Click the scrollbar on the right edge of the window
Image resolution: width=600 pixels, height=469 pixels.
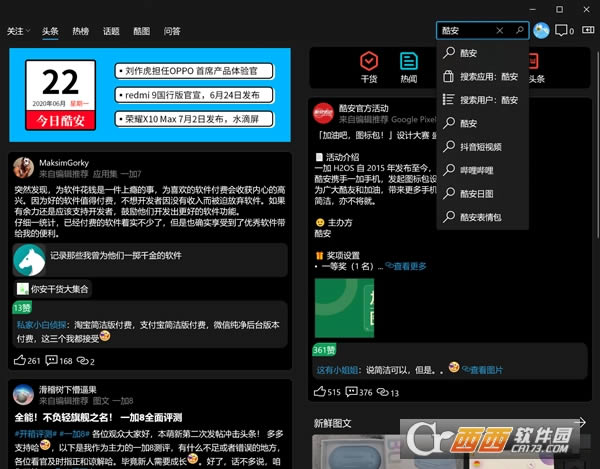coord(597,143)
